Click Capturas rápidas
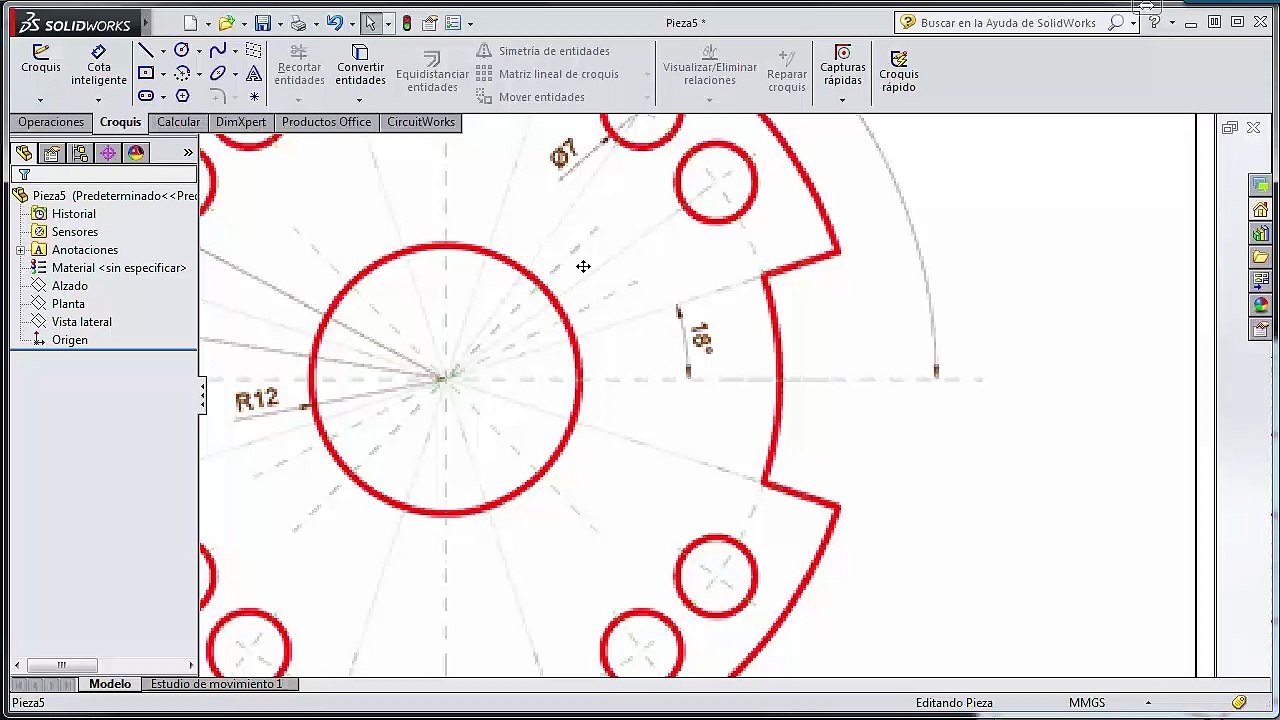The width and height of the screenshot is (1280, 720). pyautogui.click(x=843, y=66)
